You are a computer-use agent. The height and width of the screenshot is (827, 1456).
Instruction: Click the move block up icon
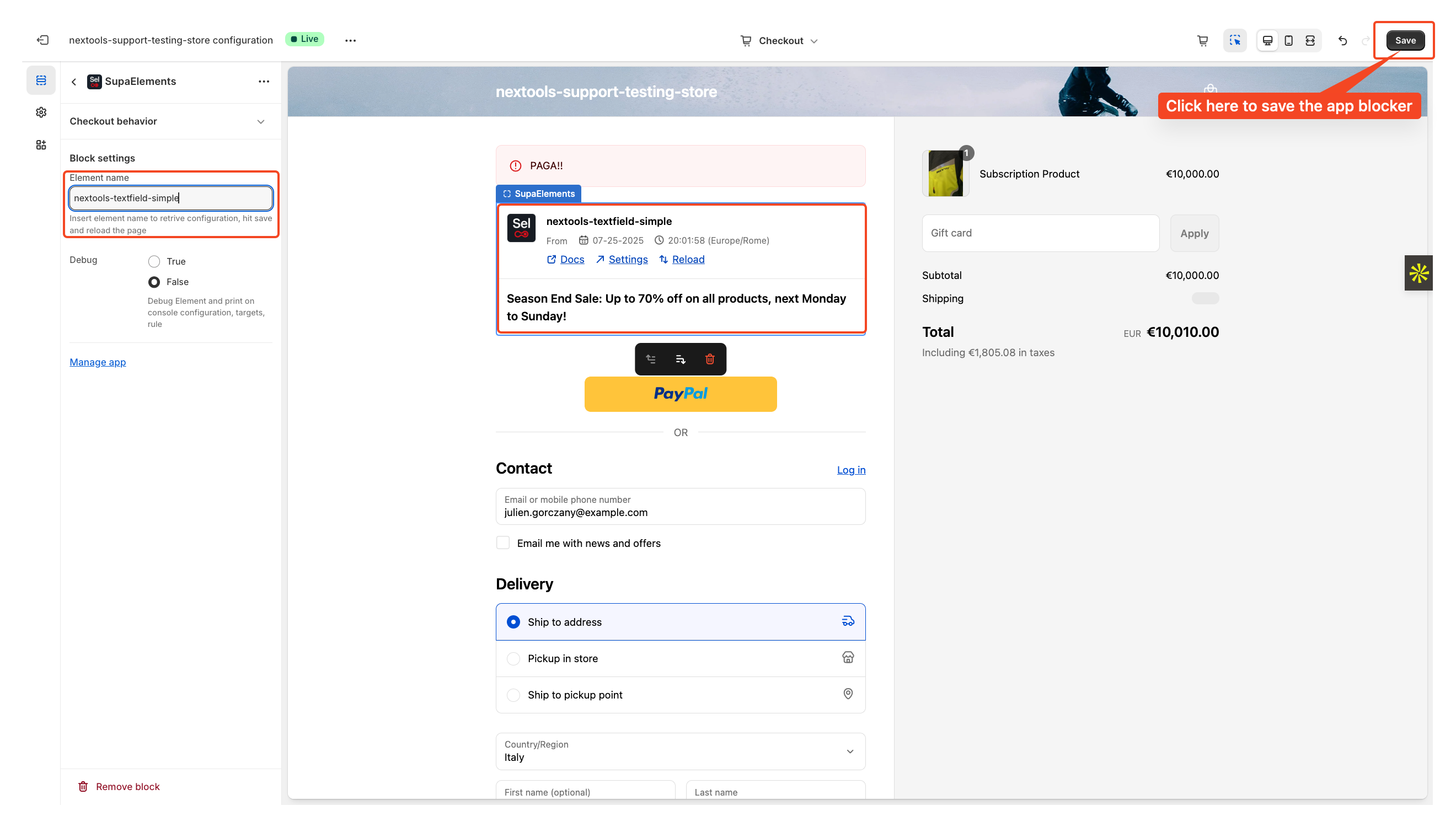pos(651,359)
